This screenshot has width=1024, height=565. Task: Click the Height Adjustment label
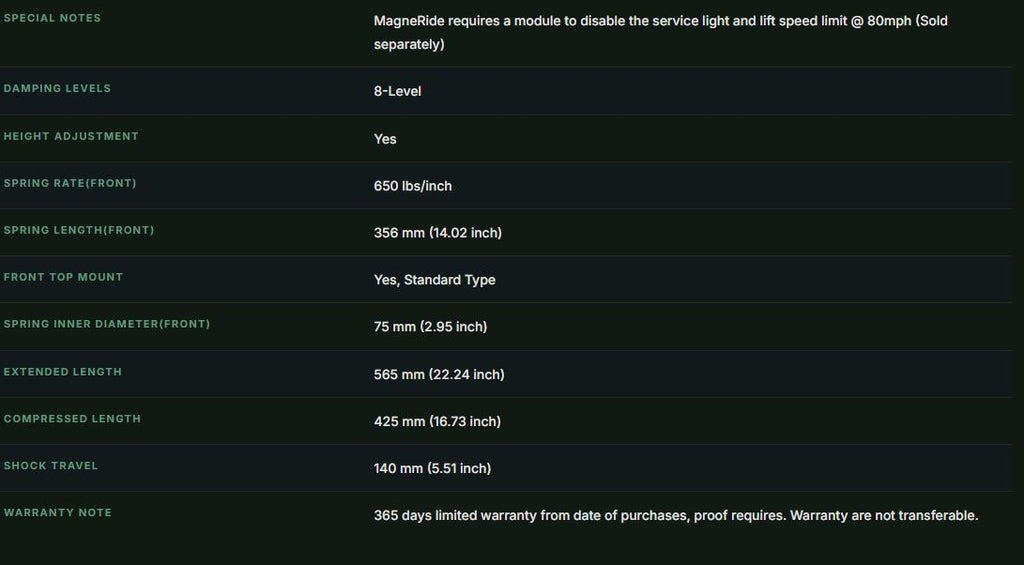click(71, 136)
